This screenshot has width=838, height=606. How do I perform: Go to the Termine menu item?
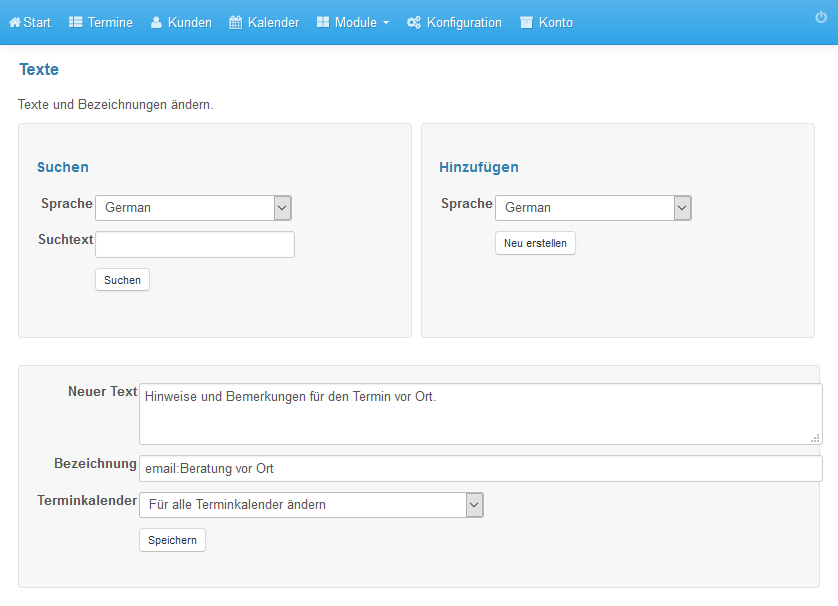tap(101, 22)
